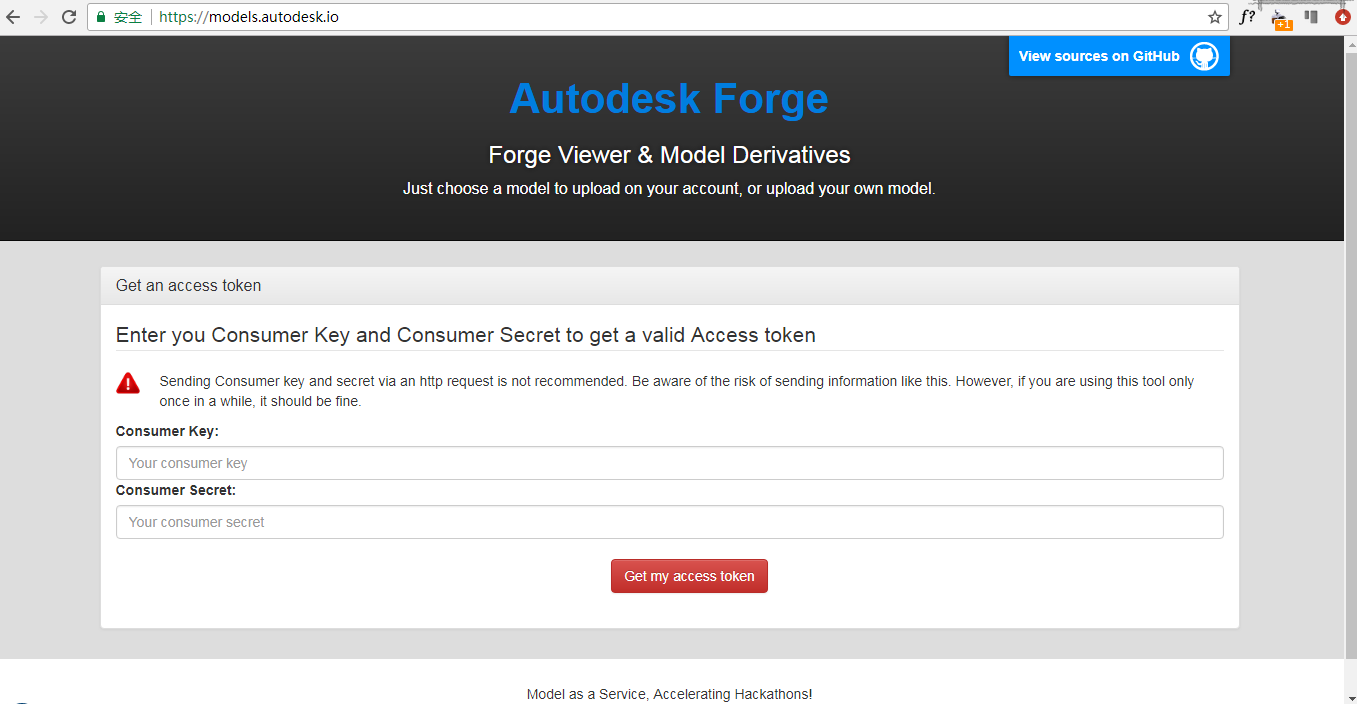Viewport: 1357px width, 704px height.
Task: Reload the page with the refresh icon
Action: (69, 17)
